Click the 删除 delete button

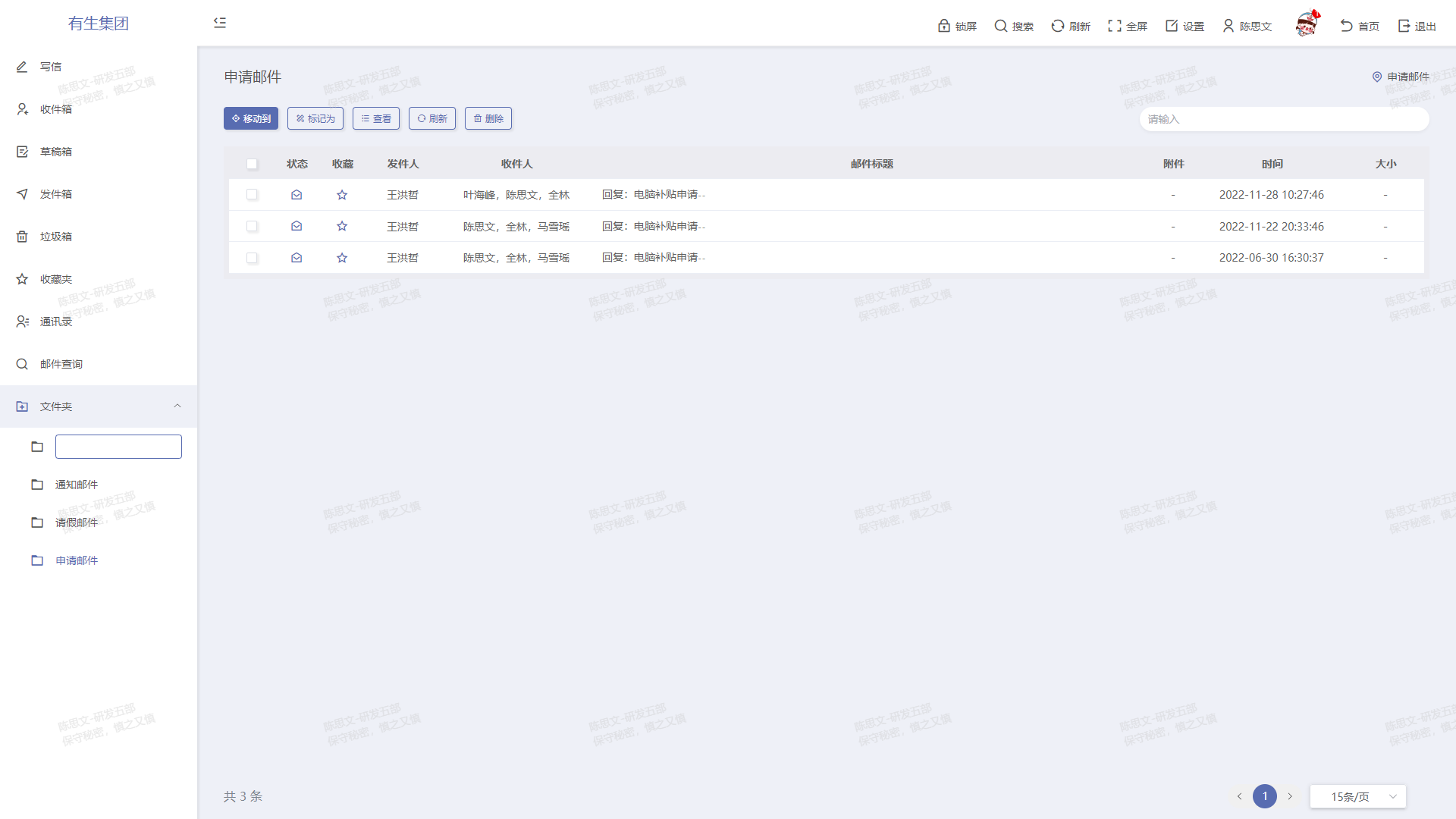[488, 118]
